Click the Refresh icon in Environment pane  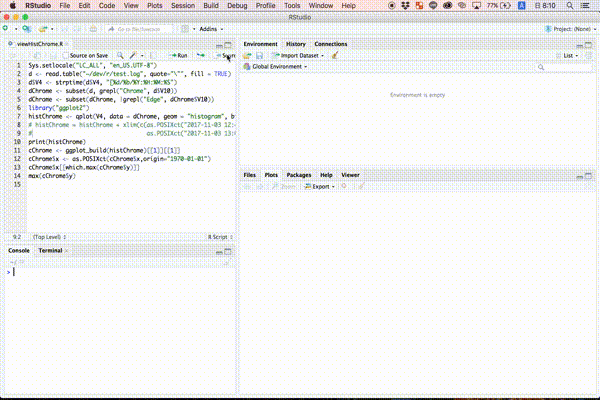coord(589,56)
